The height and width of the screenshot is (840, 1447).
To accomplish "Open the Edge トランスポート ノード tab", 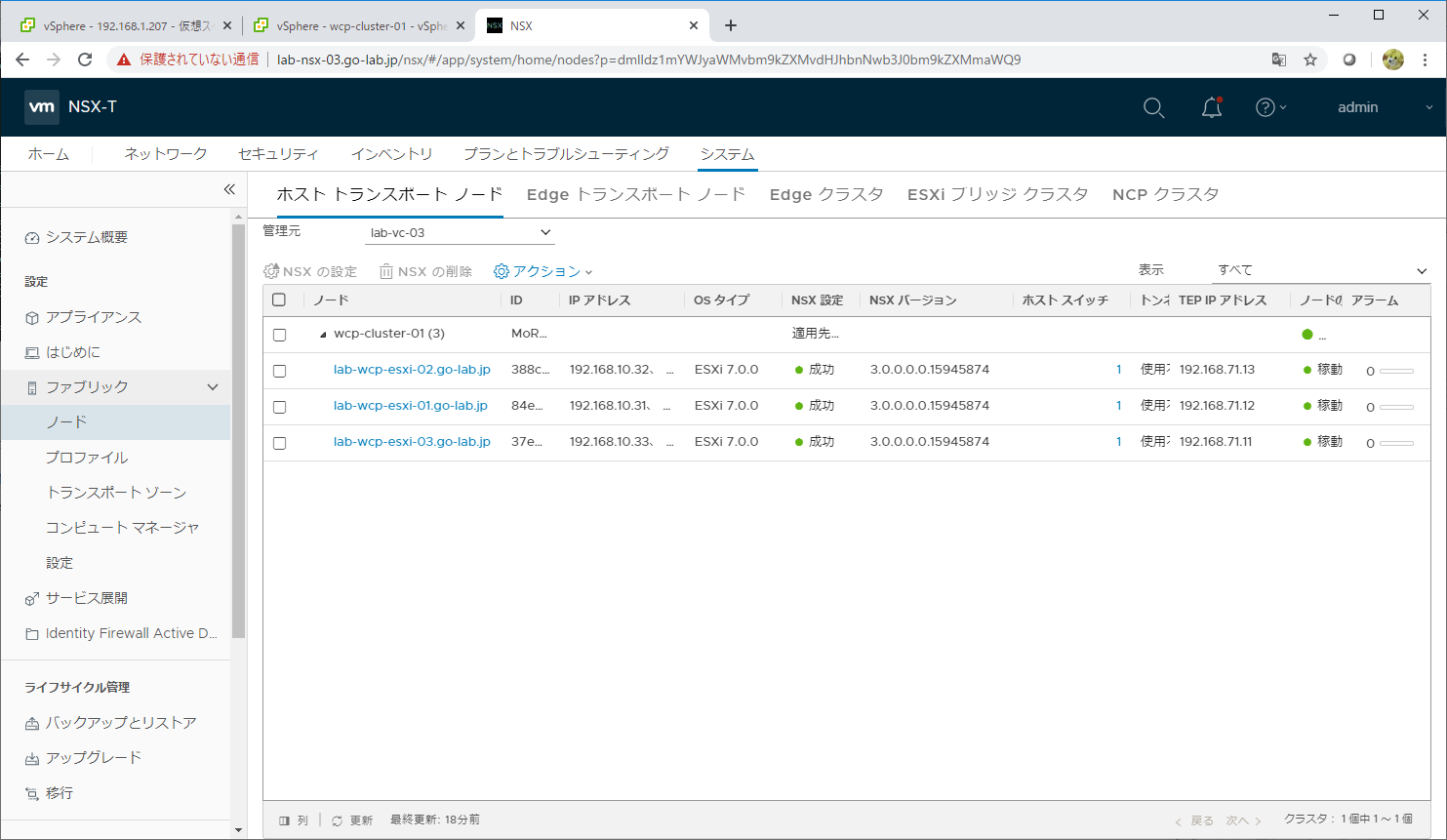I will (x=636, y=194).
